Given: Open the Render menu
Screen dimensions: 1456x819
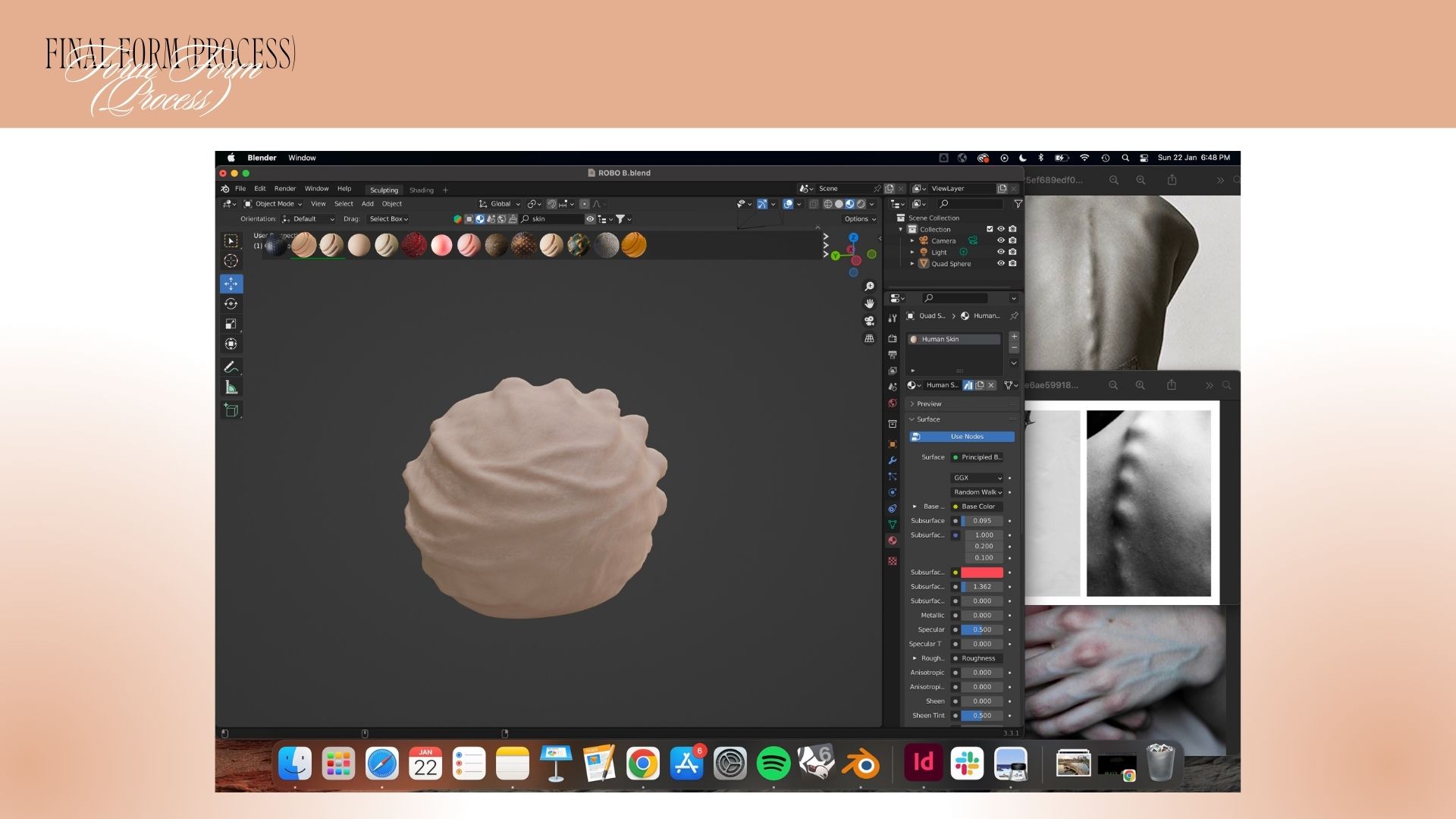Looking at the screenshot, I should click(x=285, y=189).
